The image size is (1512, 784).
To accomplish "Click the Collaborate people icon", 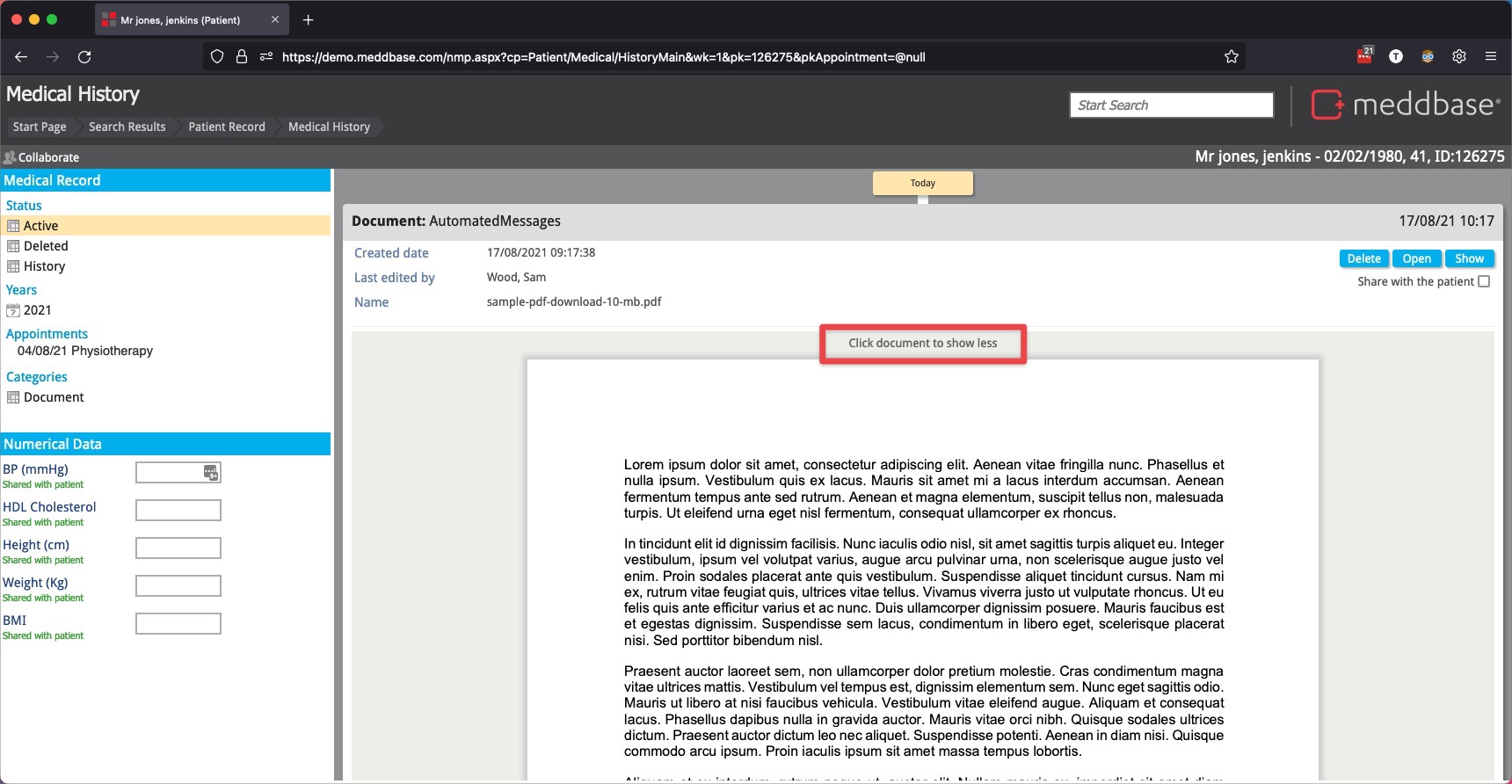I will [10, 157].
